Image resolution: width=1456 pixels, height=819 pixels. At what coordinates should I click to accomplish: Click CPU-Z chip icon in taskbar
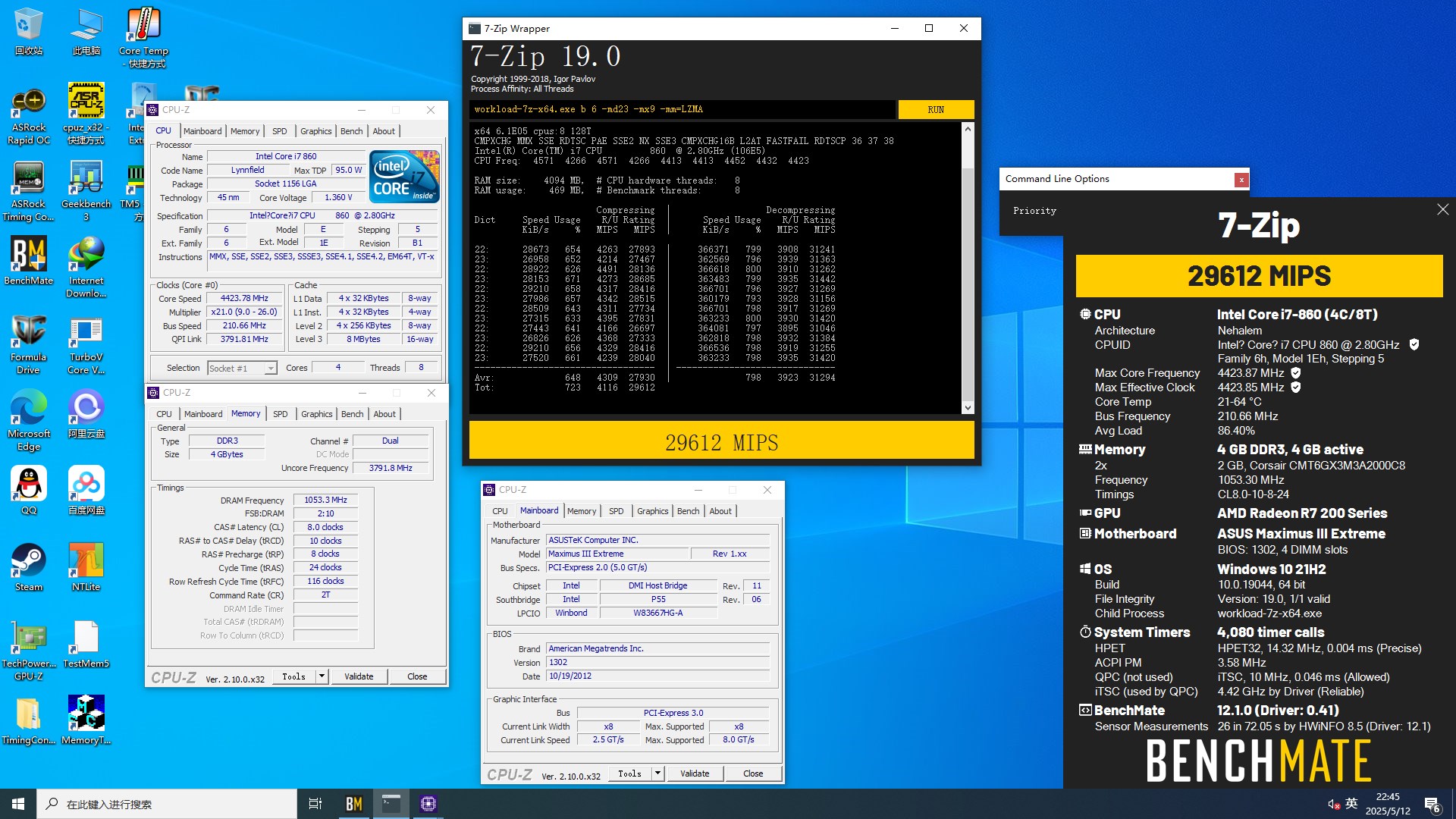click(428, 804)
